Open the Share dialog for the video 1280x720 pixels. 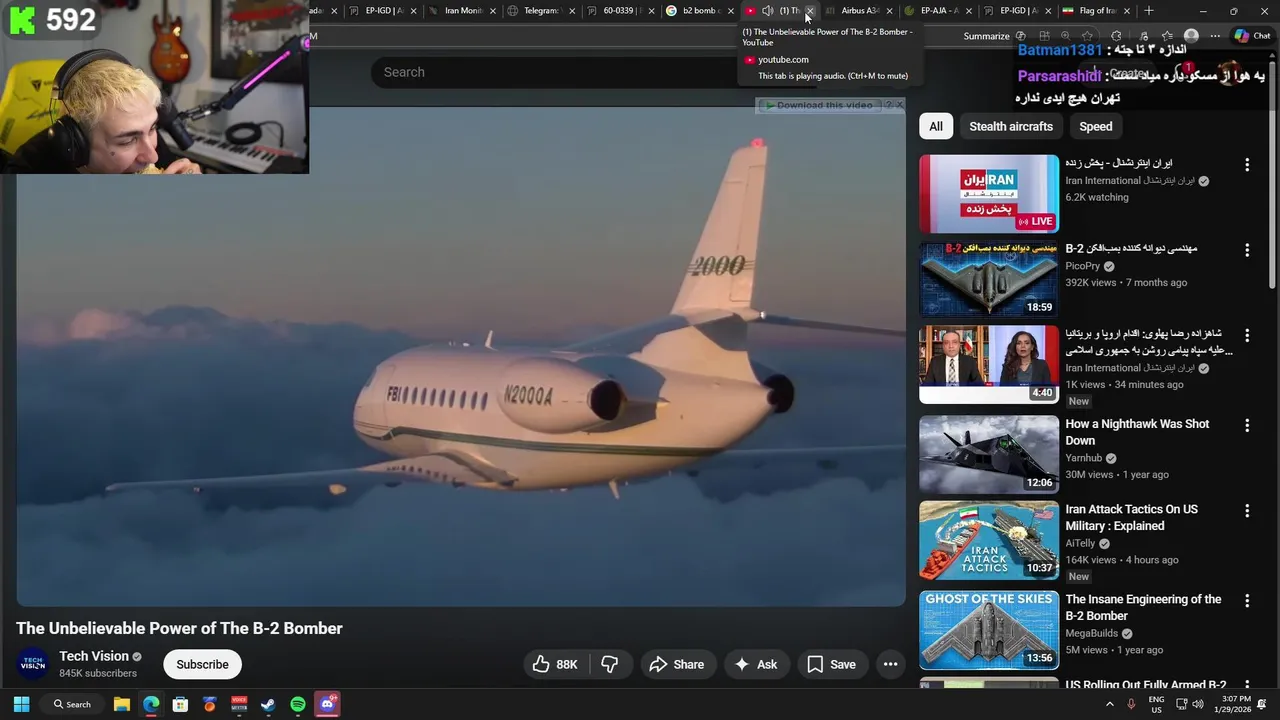click(x=677, y=664)
